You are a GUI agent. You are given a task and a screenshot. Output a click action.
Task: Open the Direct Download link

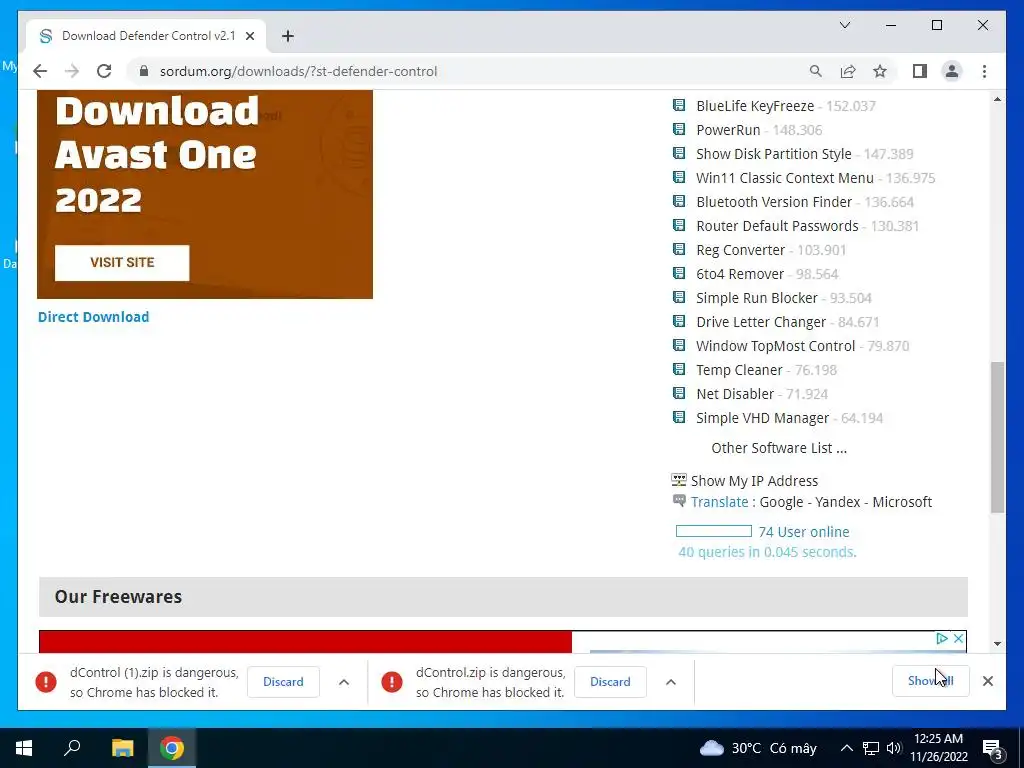click(x=93, y=317)
